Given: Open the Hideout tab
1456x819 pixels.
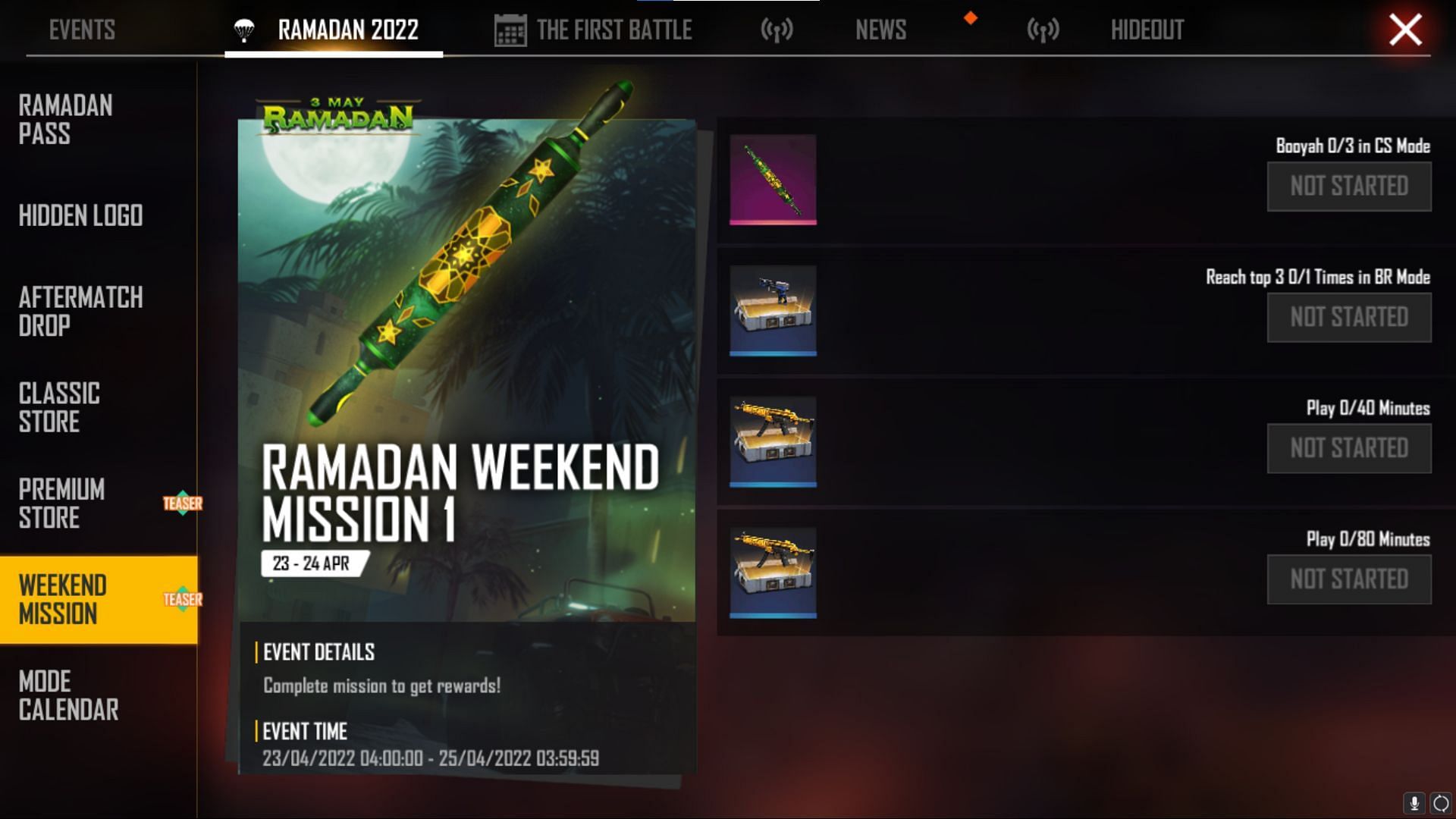Looking at the screenshot, I should pyautogui.click(x=1147, y=30).
